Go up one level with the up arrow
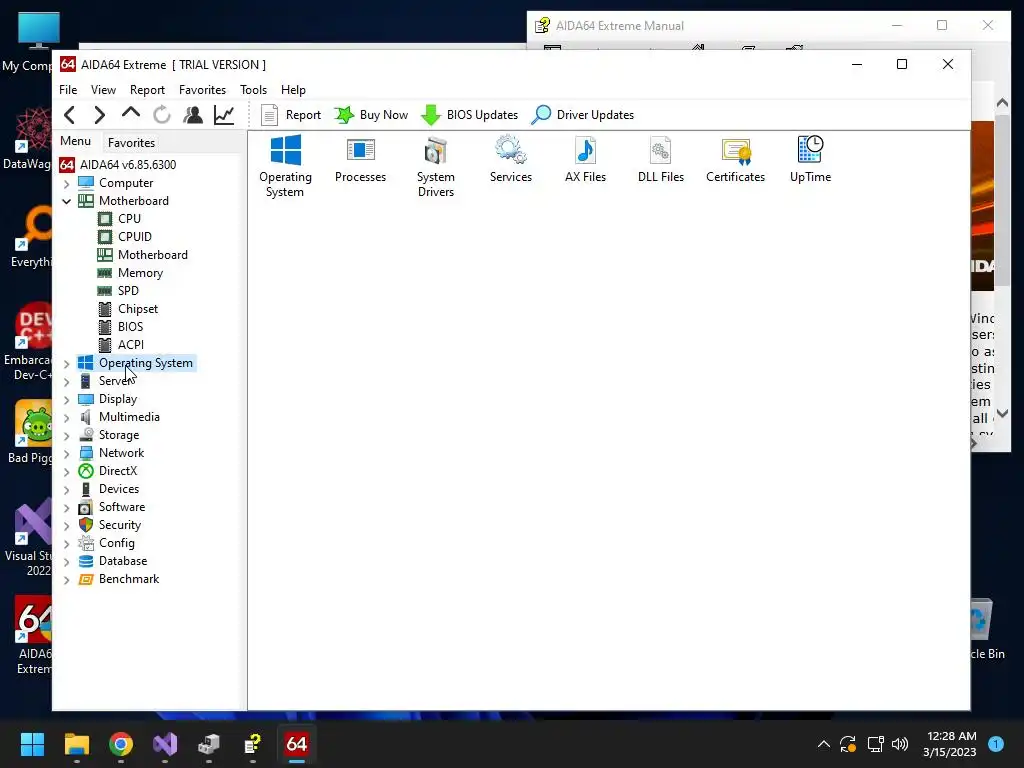The width and height of the screenshot is (1024, 768). [x=131, y=114]
